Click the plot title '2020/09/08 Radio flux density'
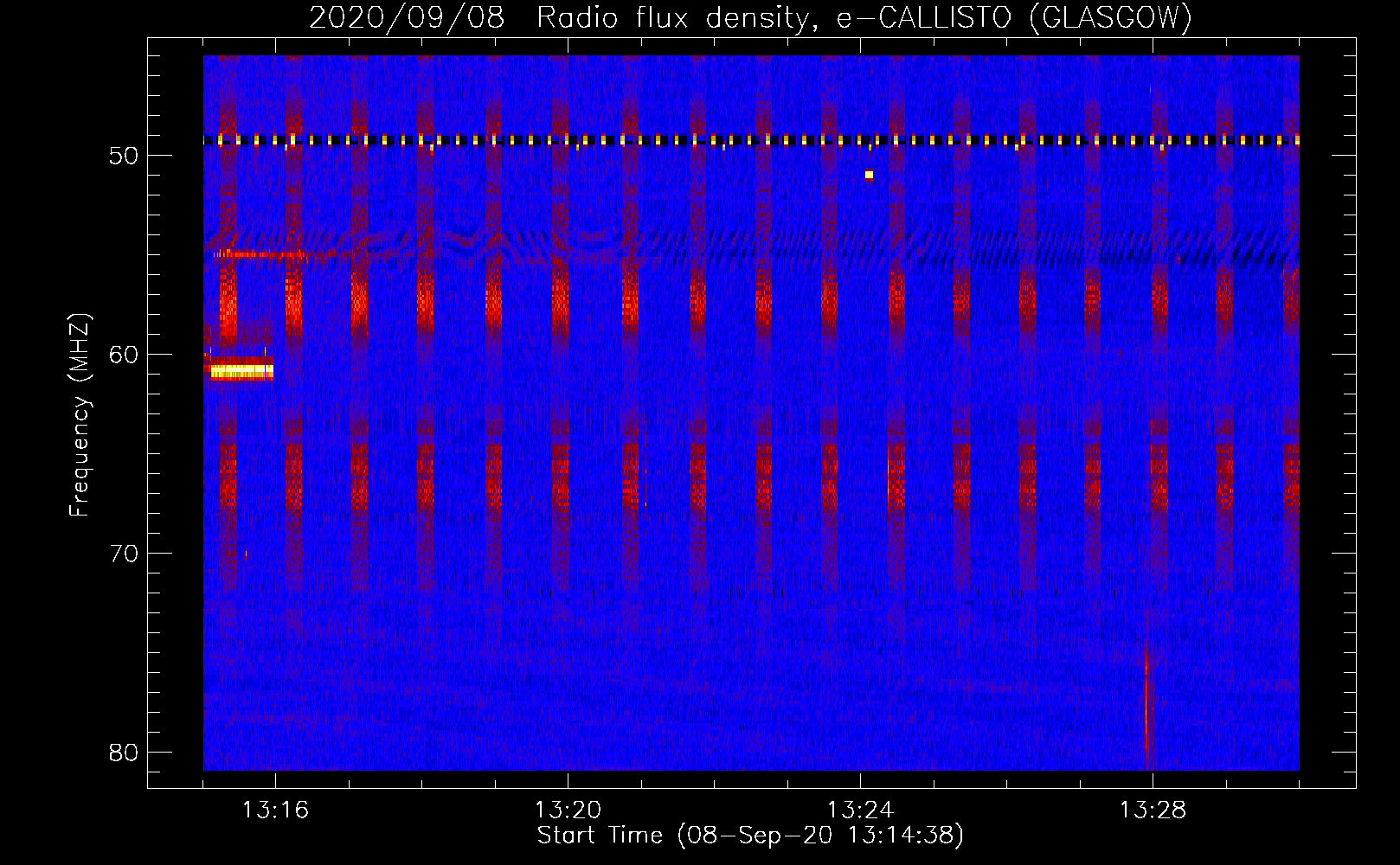Viewport: 1400px width, 865px height. click(750, 17)
